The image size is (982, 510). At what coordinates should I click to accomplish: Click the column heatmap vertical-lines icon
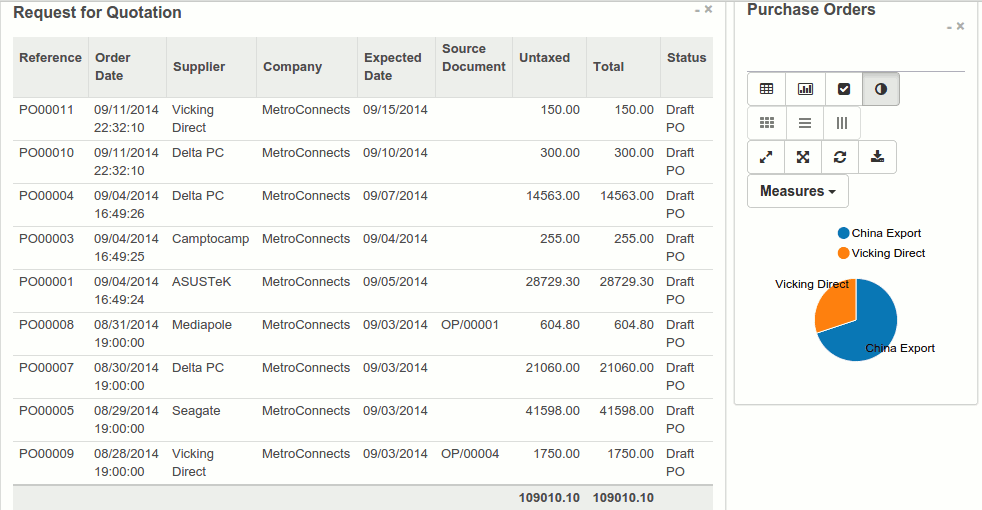[842, 123]
